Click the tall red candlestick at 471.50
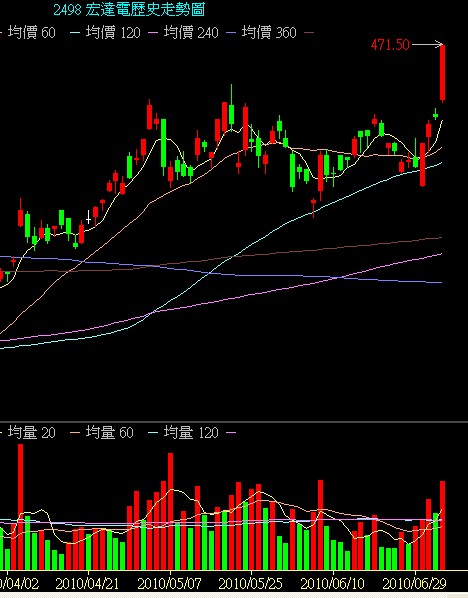Viewport: 468px width, 598px height. pos(442,73)
